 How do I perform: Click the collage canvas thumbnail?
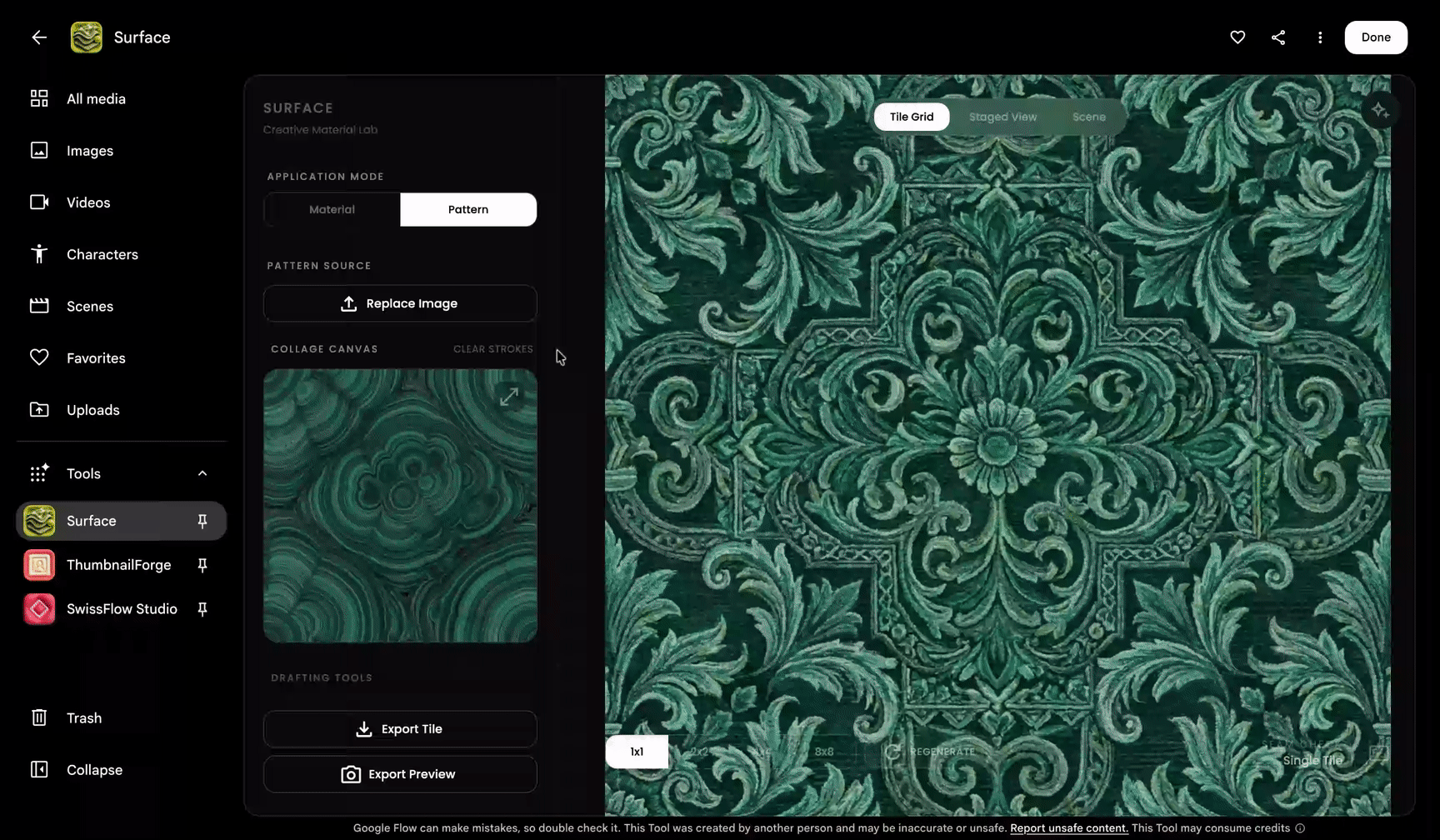click(x=400, y=506)
